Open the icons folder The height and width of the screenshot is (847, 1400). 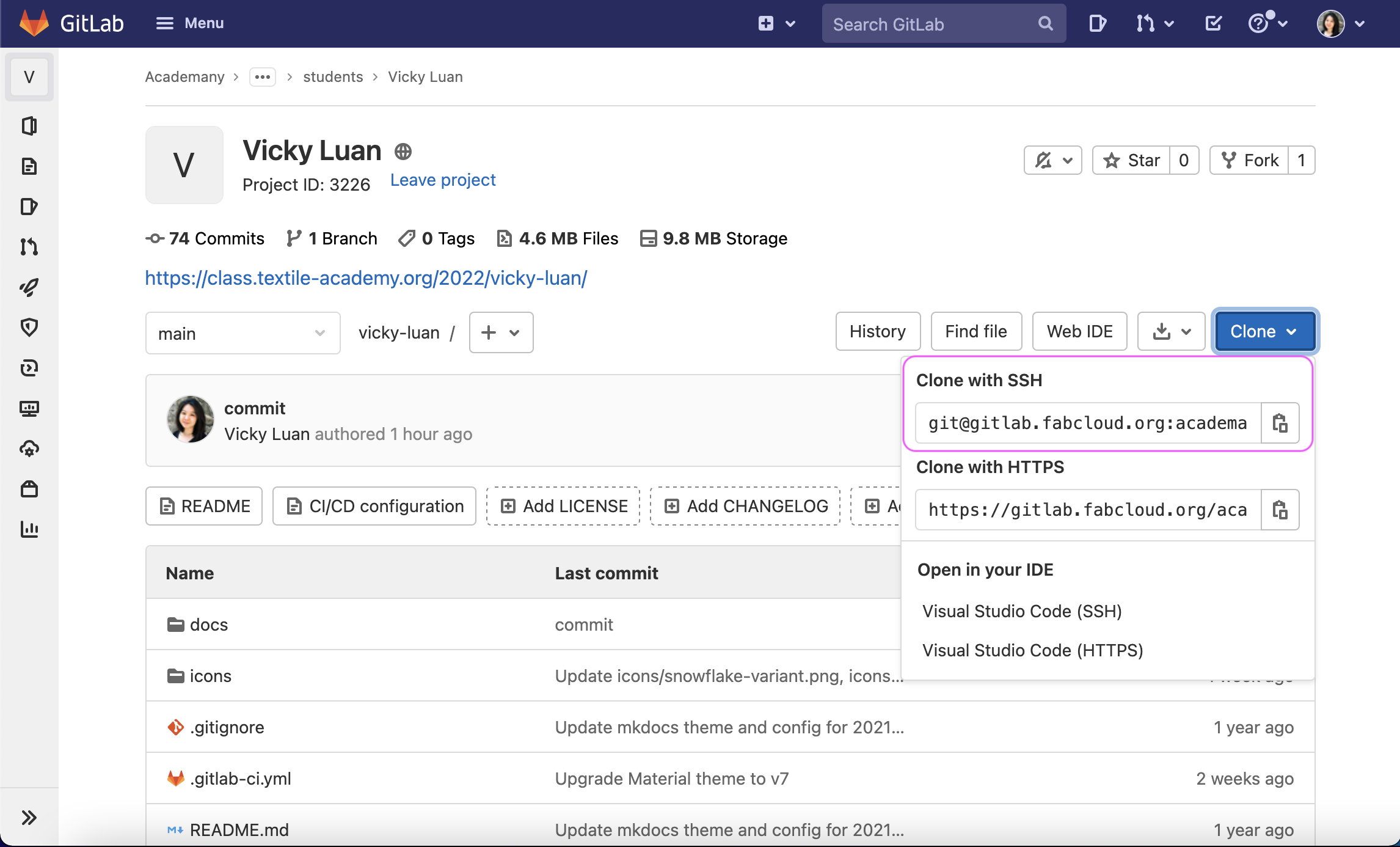point(211,676)
